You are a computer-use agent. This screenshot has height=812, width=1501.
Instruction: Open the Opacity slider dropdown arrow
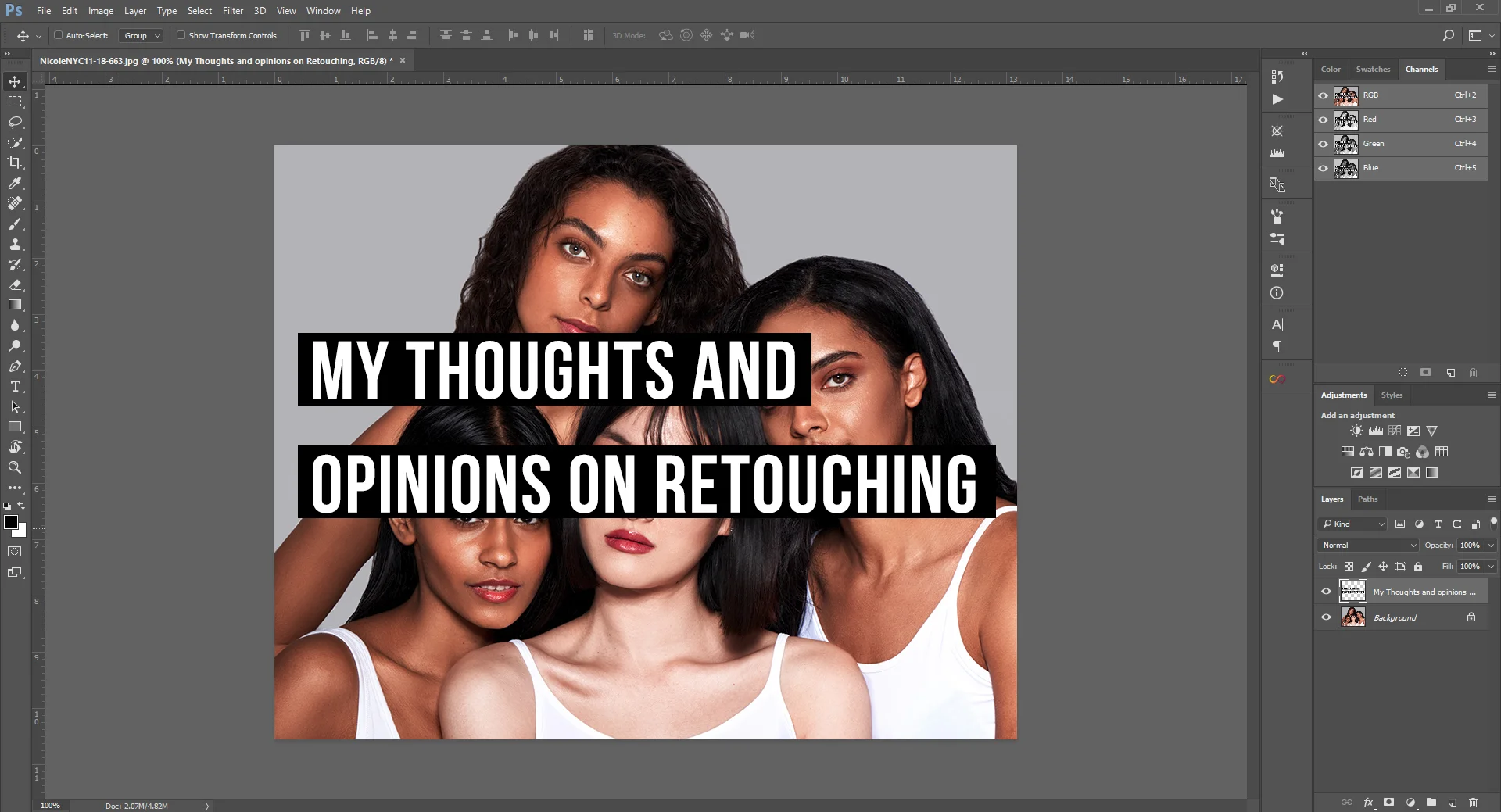click(x=1491, y=546)
